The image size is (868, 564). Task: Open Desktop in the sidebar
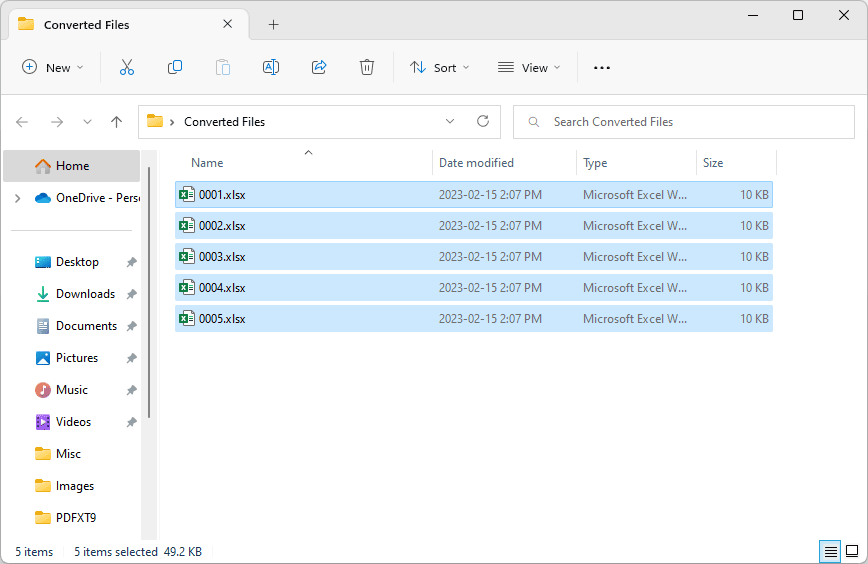(x=77, y=262)
